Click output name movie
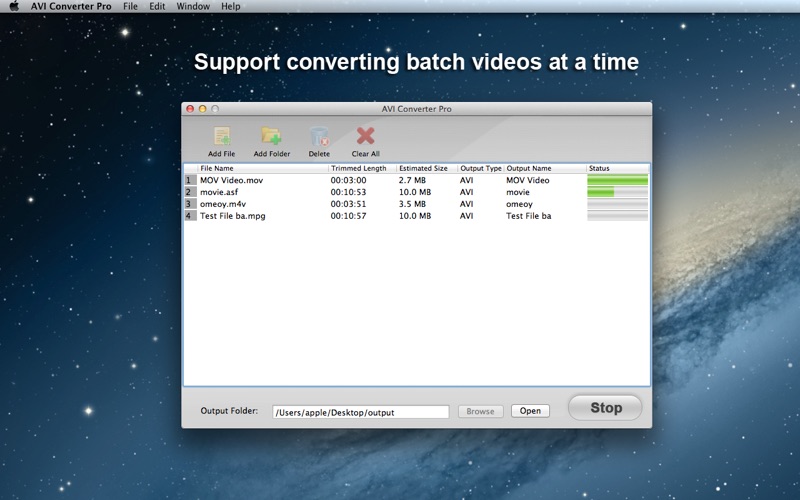 [x=518, y=192]
